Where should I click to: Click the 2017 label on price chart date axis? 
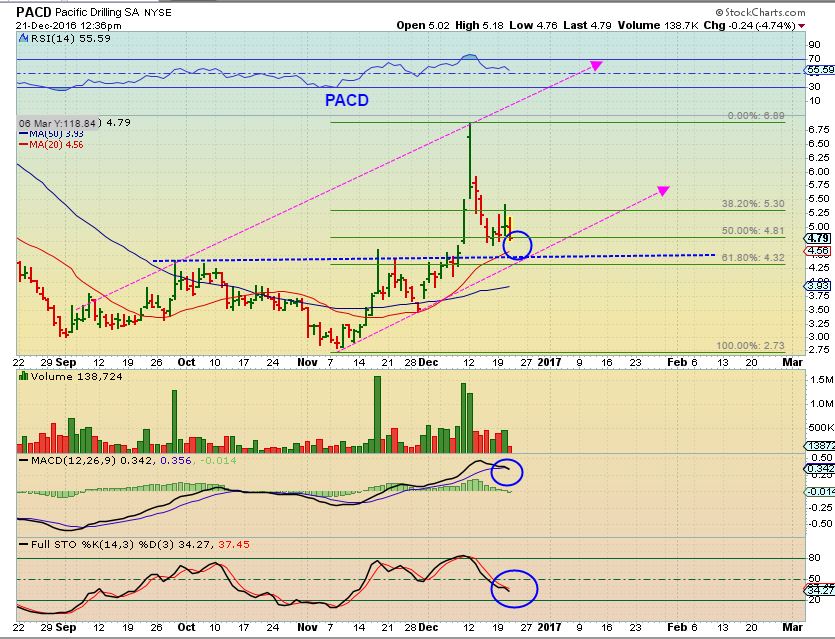550,362
